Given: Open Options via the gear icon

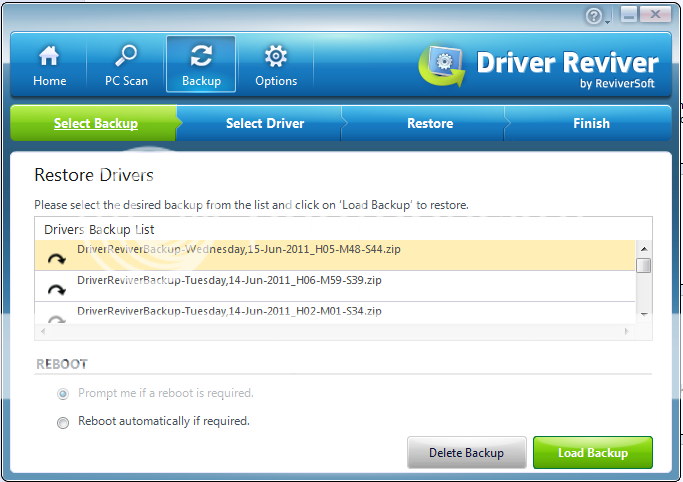Looking at the screenshot, I should [x=276, y=64].
